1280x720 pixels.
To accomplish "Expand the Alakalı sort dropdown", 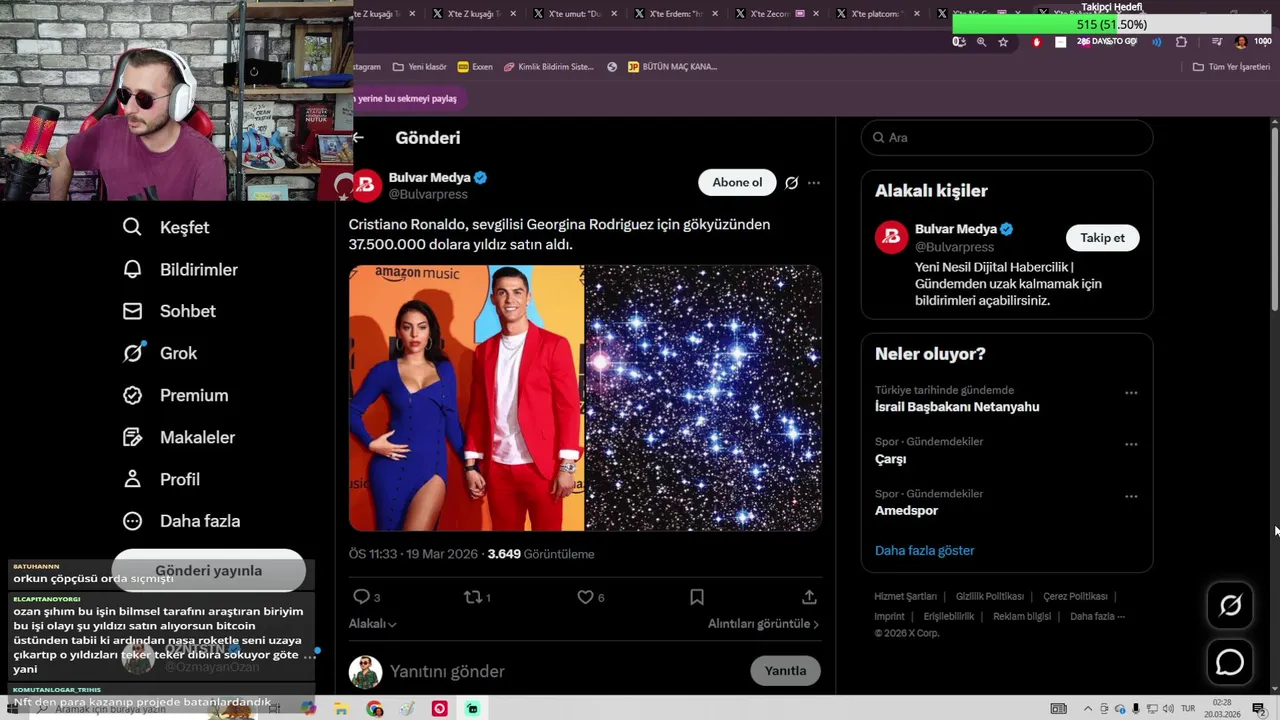I will click(372, 624).
